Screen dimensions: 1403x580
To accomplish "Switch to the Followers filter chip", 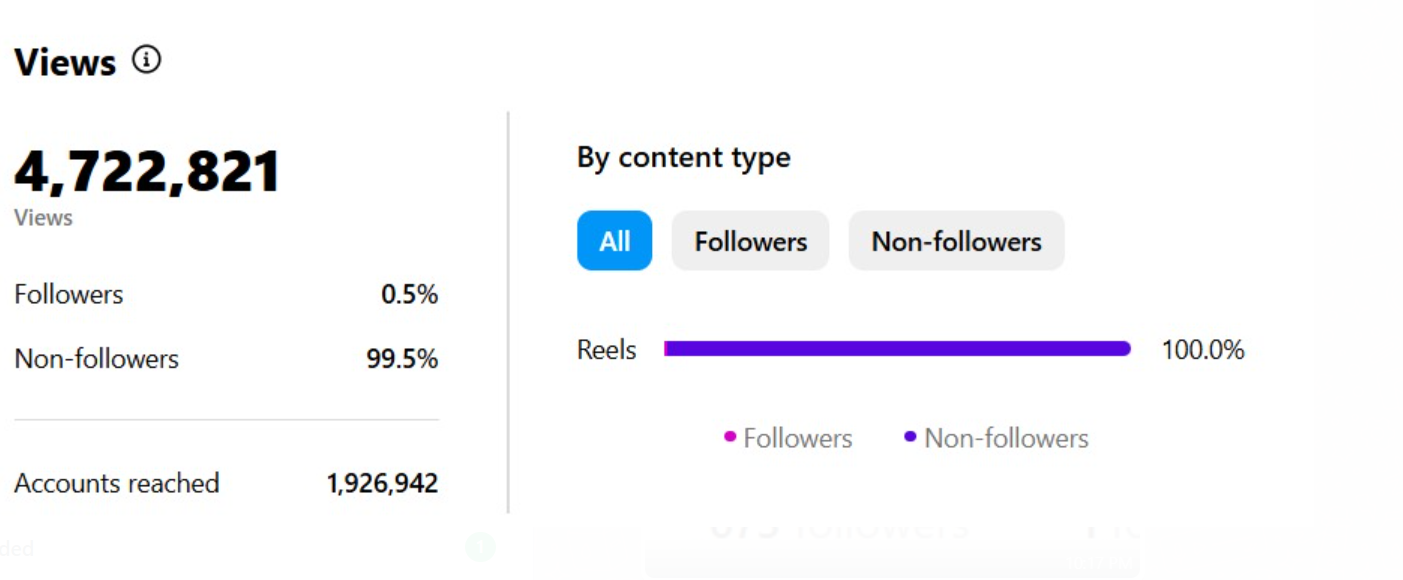I will pyautogui.click(x=750, y=241).
